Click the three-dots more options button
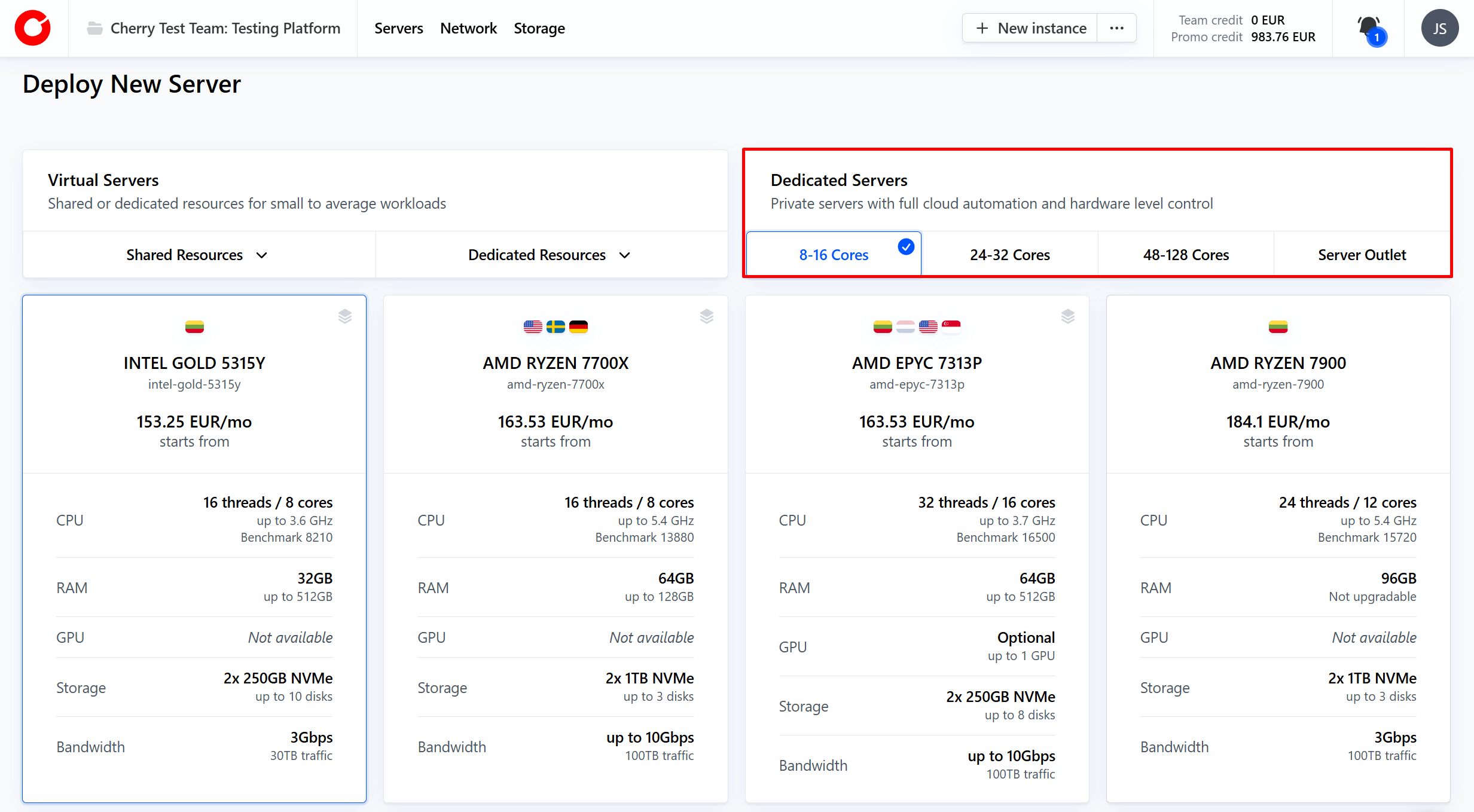Screen dimensions: 1474x812 pyautogui.click(x=1116, y=28)
